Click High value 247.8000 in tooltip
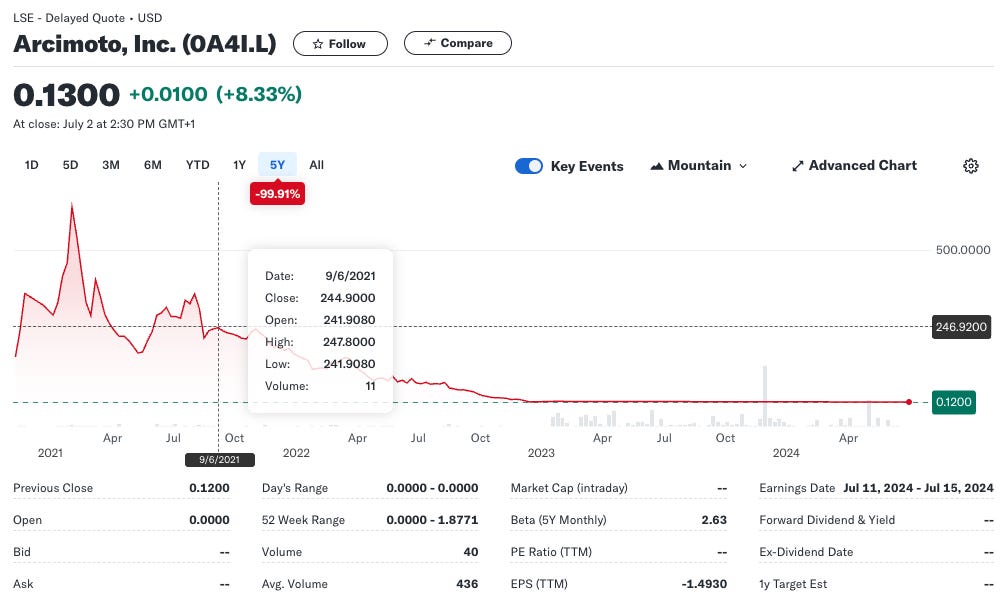Screen dimensions: 1008x605 point(349,342)
